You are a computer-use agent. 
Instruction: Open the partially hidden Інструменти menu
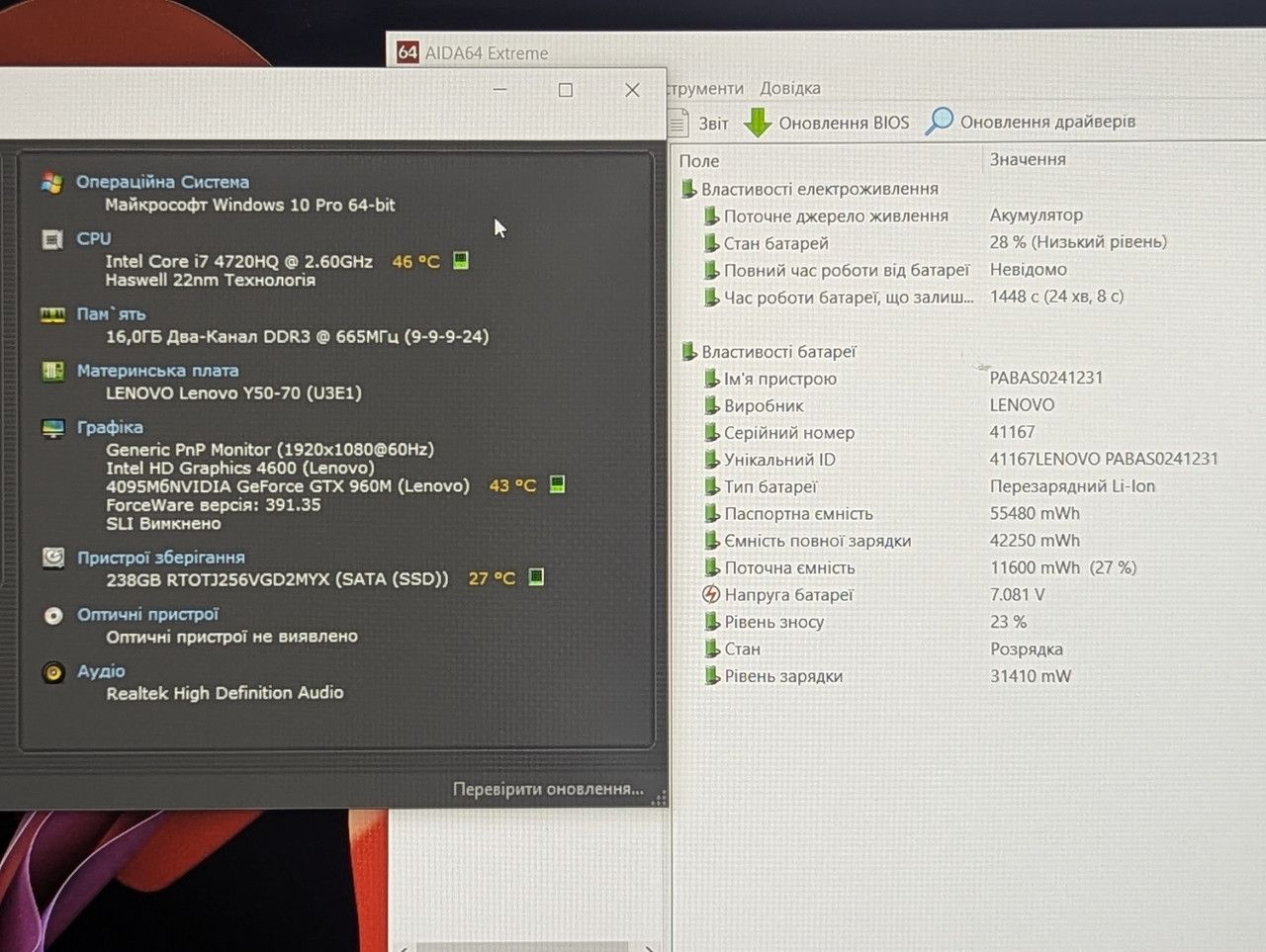(x=706, y=88)
